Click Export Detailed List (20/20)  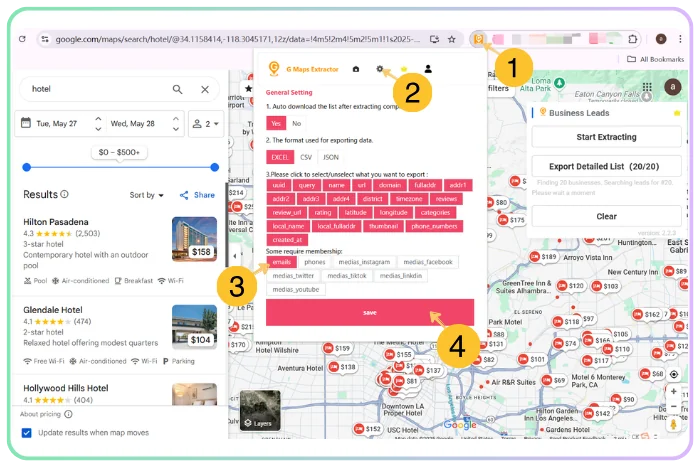(x=606, y=167)
